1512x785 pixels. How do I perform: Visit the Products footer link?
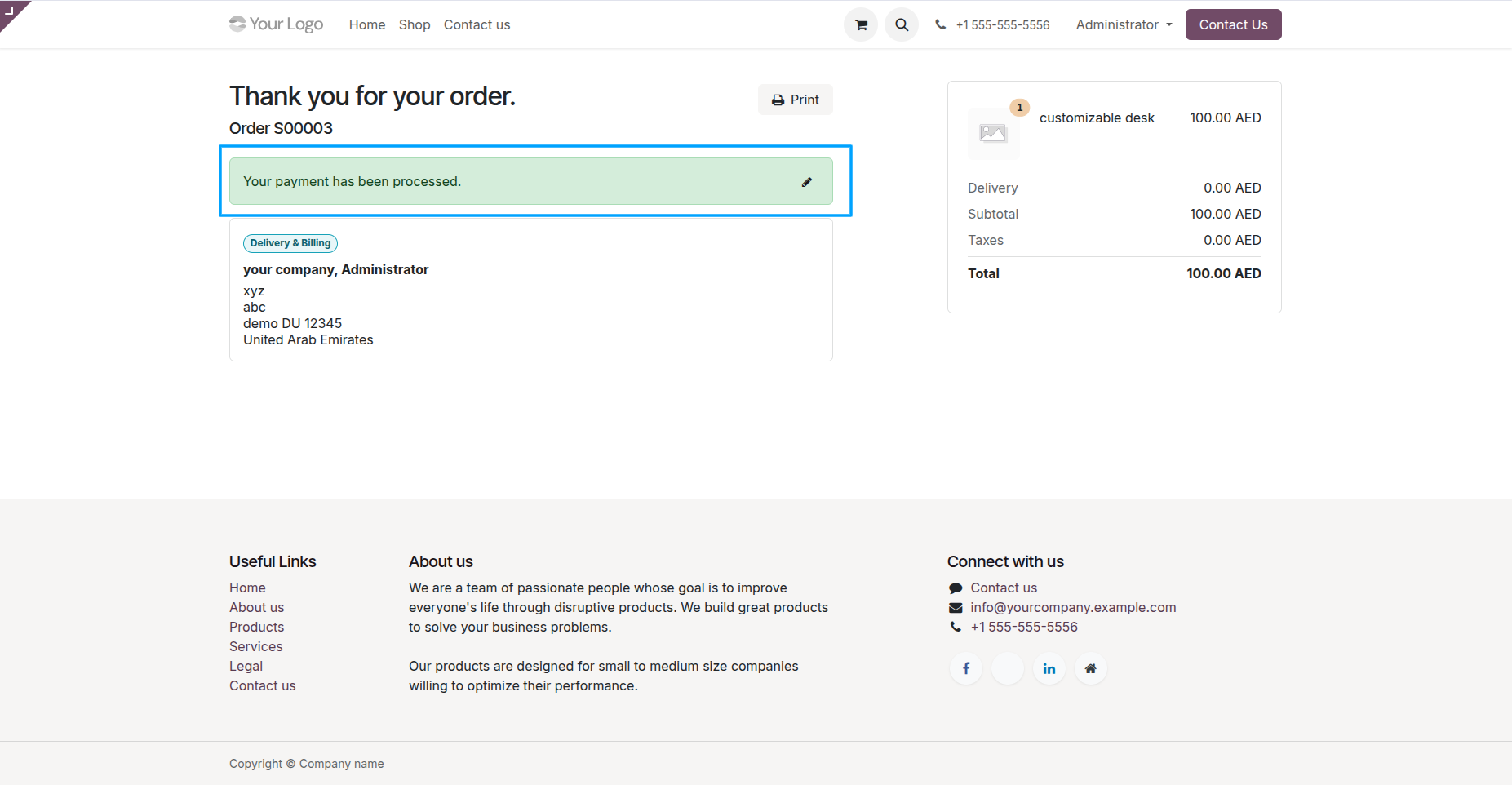pyautogui.click(x=256, y=627)
